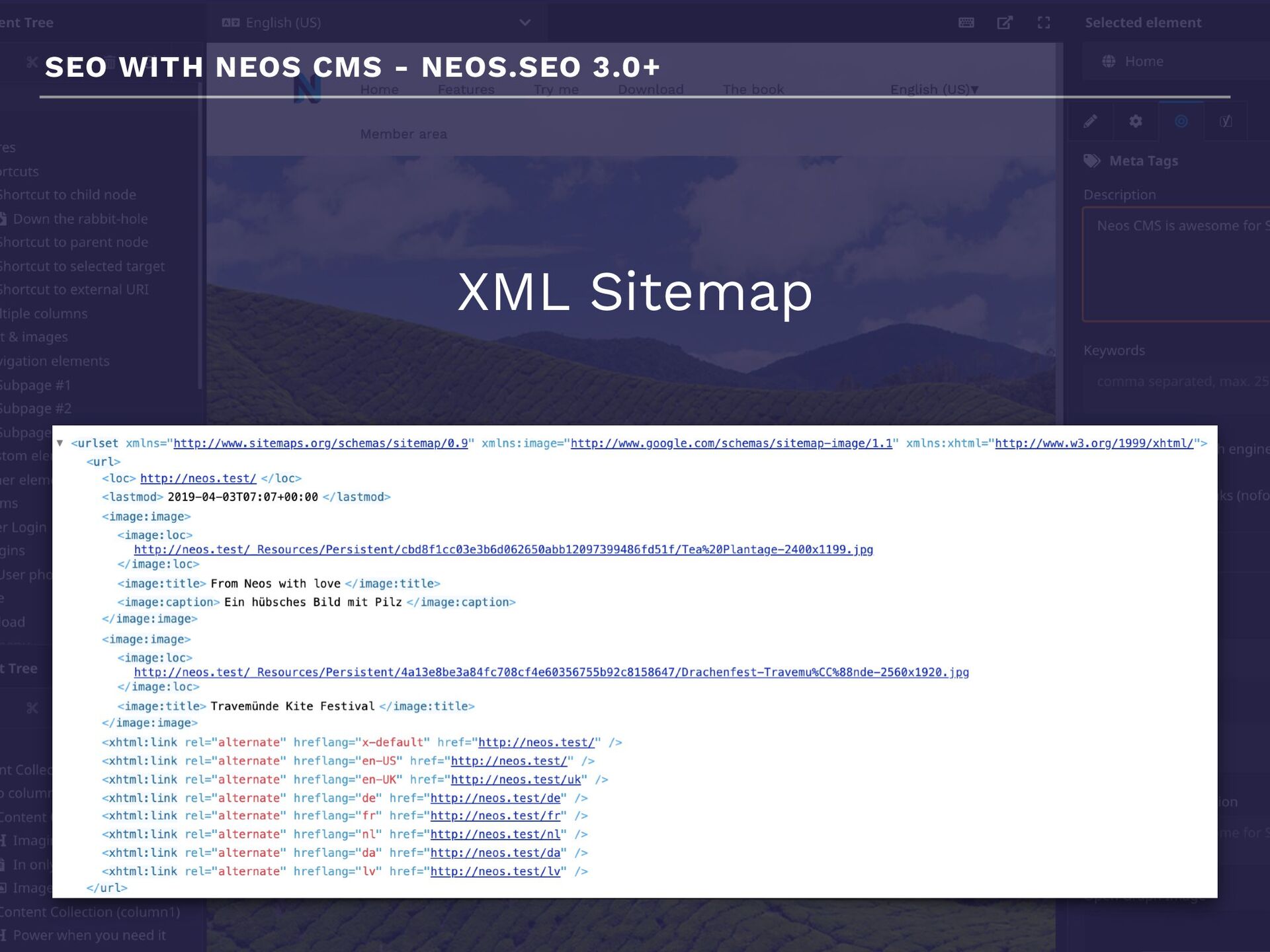1270x952 pixels.
Task: Select Subpage #2 in the tree
Action: click(x=35, y=409)
